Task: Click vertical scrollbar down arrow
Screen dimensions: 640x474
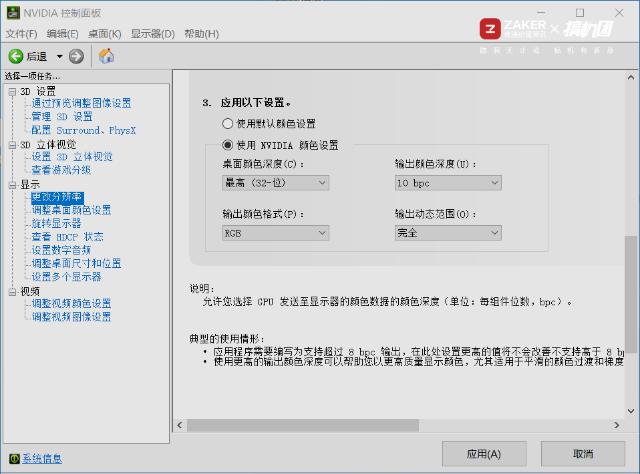Action: (x=631, y=411)
